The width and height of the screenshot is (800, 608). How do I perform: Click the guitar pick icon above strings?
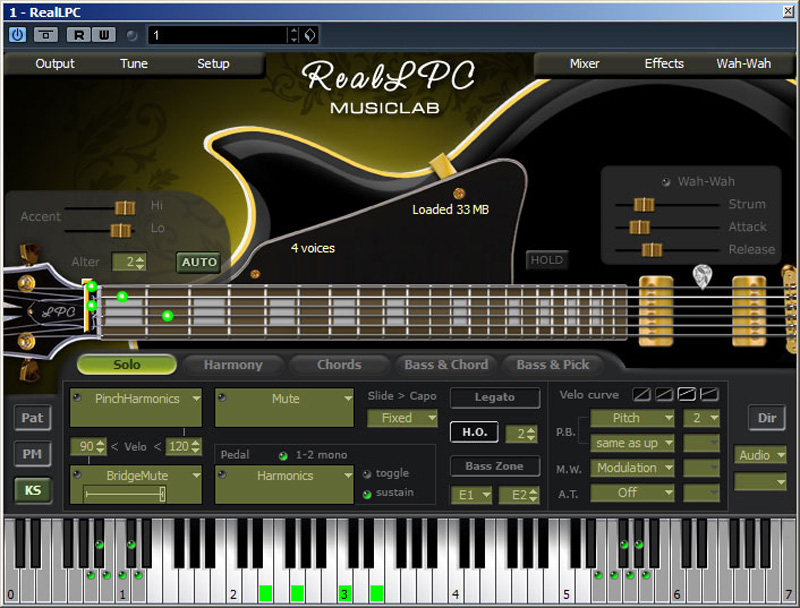pos(702,276)
